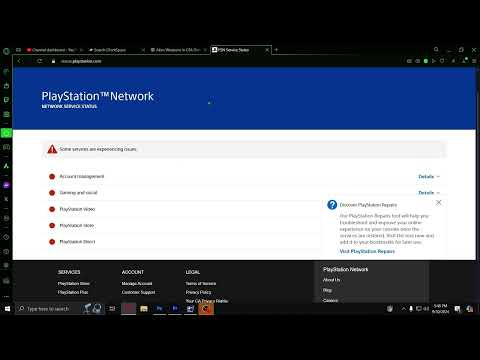
Task: Open the browser easy setup menu icon
Action: click(474, 61)
